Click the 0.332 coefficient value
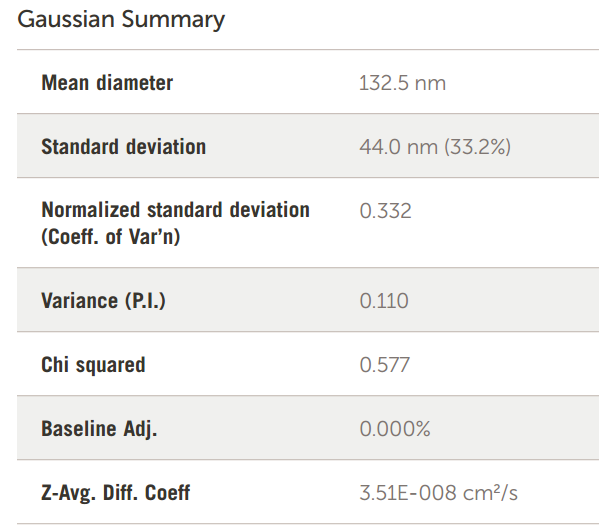 click(385, 211)
